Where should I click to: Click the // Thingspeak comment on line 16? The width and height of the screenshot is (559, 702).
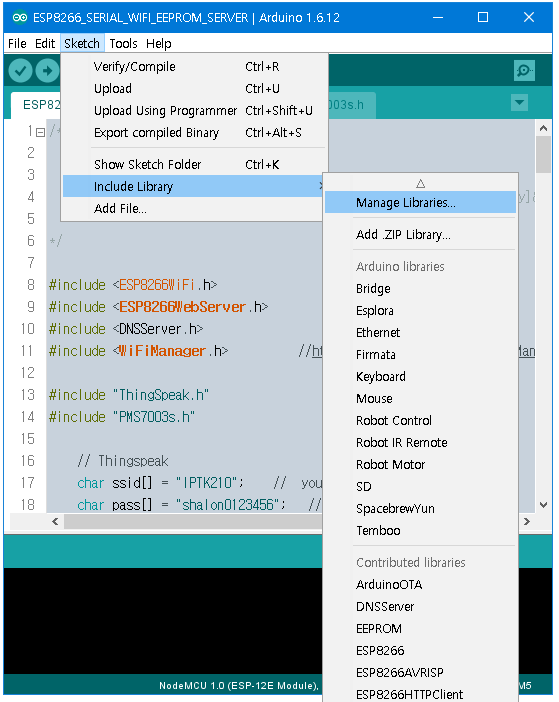(x=123, y=461)
